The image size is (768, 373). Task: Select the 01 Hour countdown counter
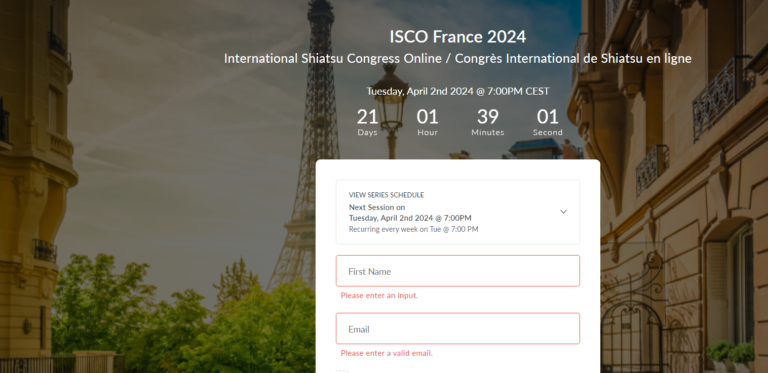point(427,122)
